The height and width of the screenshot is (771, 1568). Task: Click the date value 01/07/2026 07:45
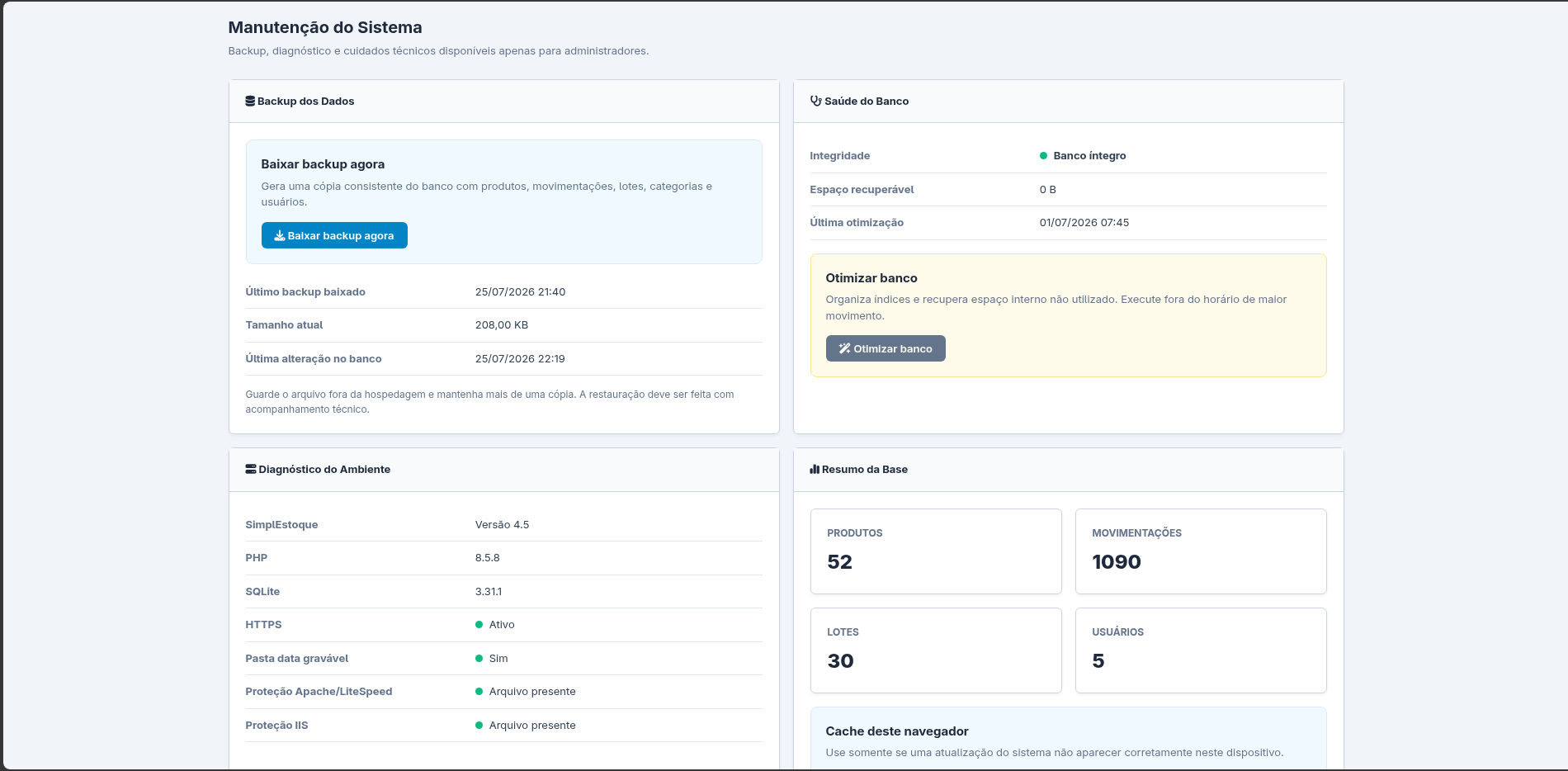(x=1084, y=222)
